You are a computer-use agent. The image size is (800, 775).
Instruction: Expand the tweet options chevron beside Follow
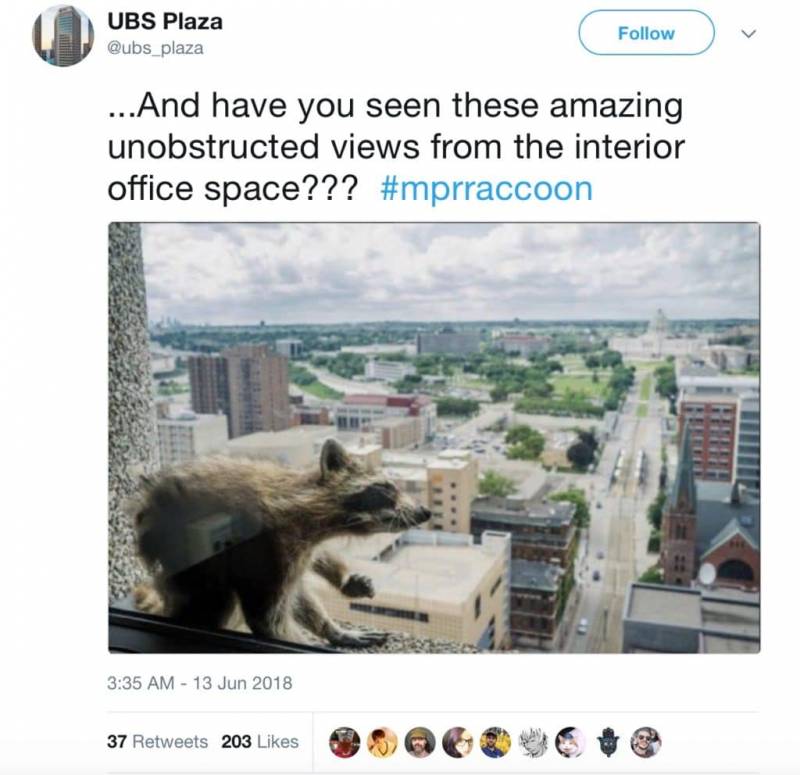[x=748, y=34]
